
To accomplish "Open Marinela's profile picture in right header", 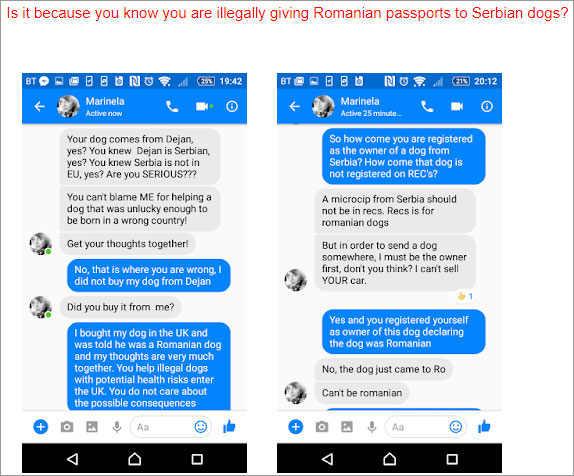I will pos(323,106).
